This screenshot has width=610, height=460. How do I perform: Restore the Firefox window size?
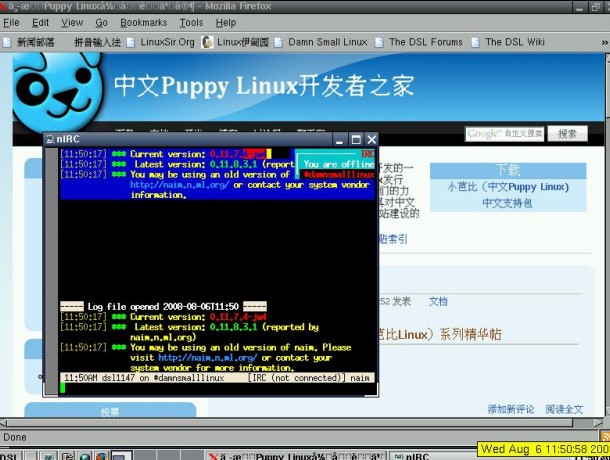(595, 7)
